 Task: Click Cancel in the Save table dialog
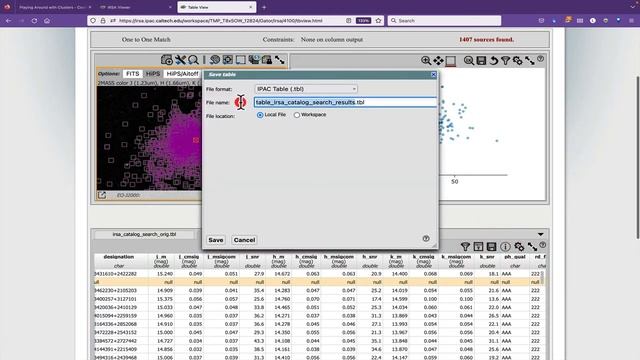coord(244,240)
